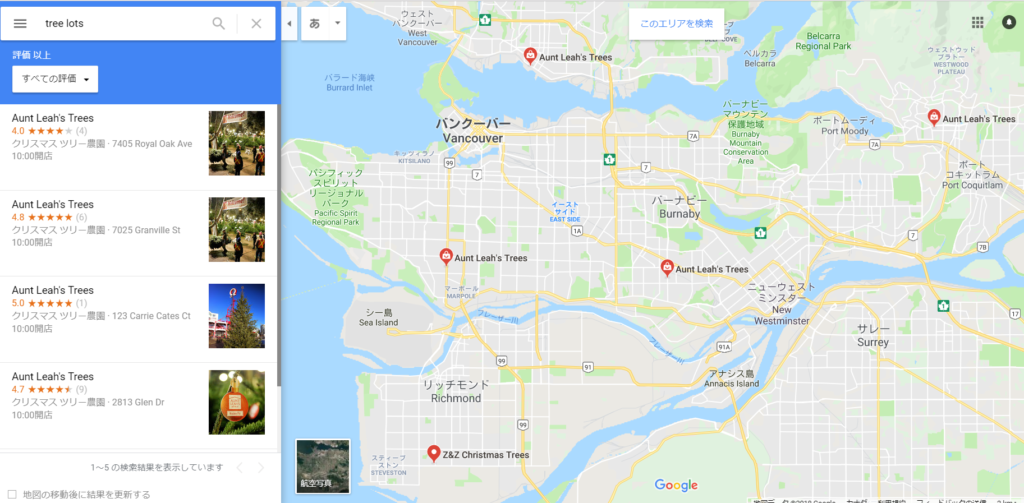Collapse the side panel arrow
1024x503 pixels.
click(x=290, y=24)
